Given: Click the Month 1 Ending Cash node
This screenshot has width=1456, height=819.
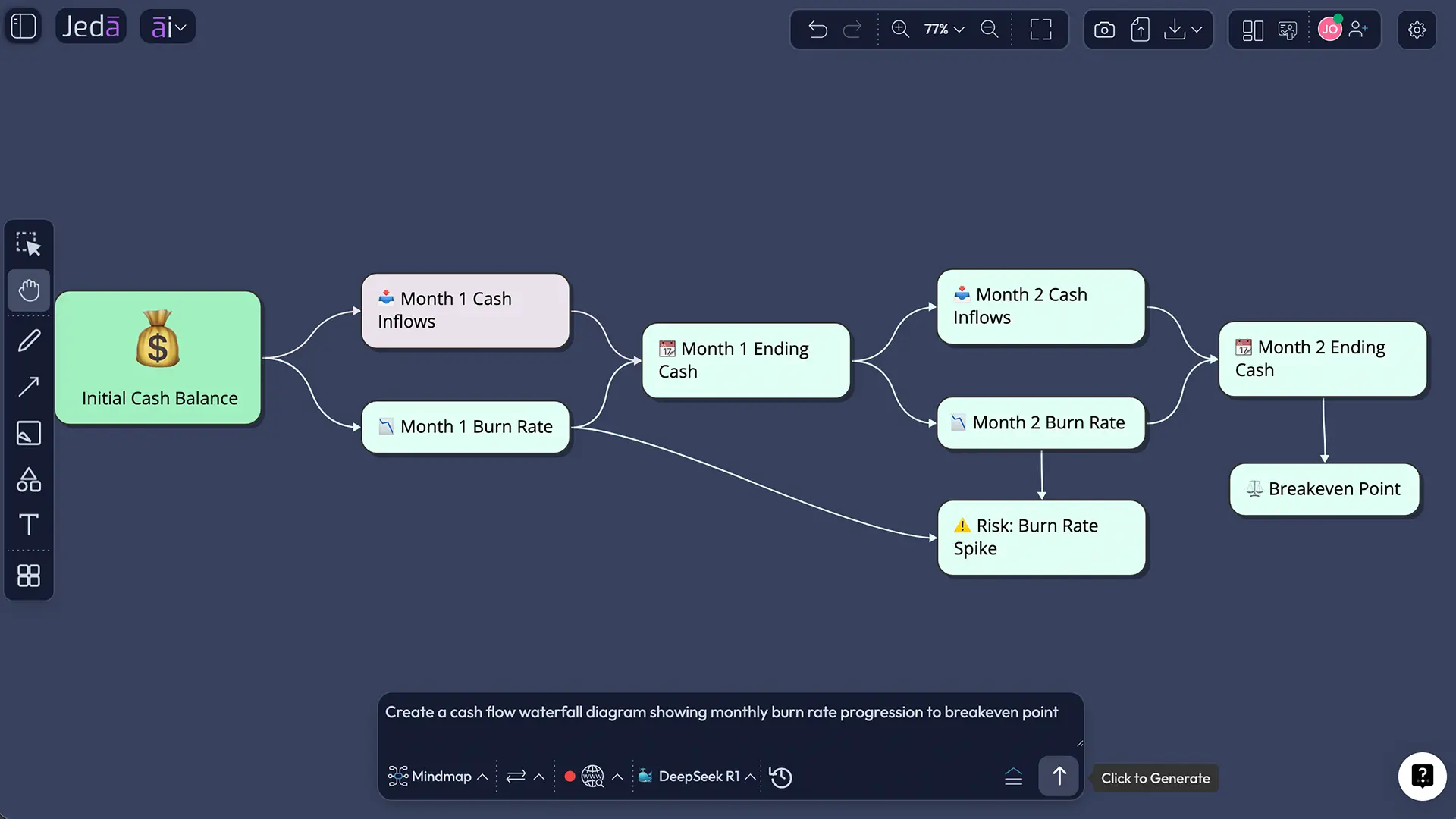Looking at the screenshot, I should (x=745, y=360).
